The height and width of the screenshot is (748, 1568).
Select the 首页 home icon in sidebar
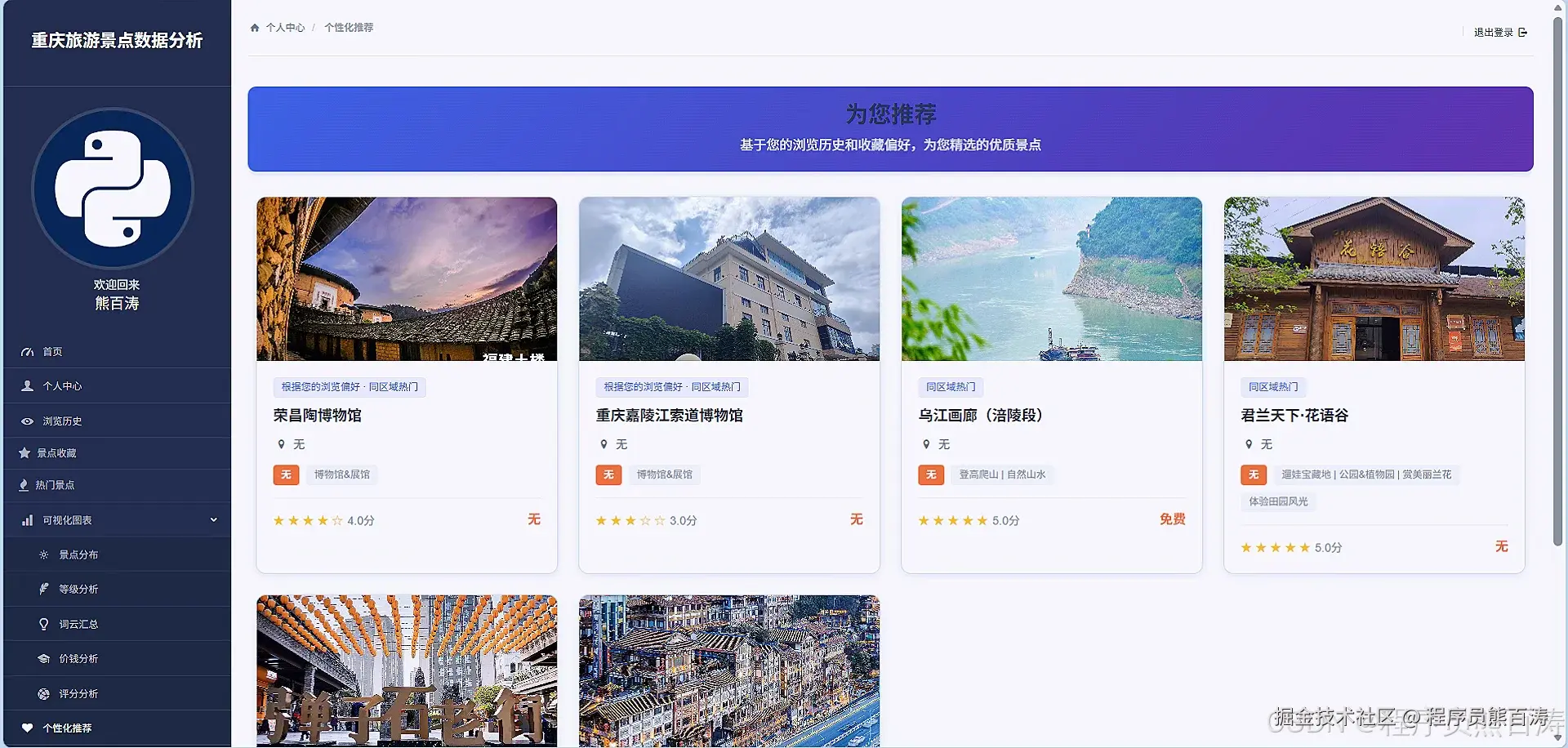[x=27, y=351]
